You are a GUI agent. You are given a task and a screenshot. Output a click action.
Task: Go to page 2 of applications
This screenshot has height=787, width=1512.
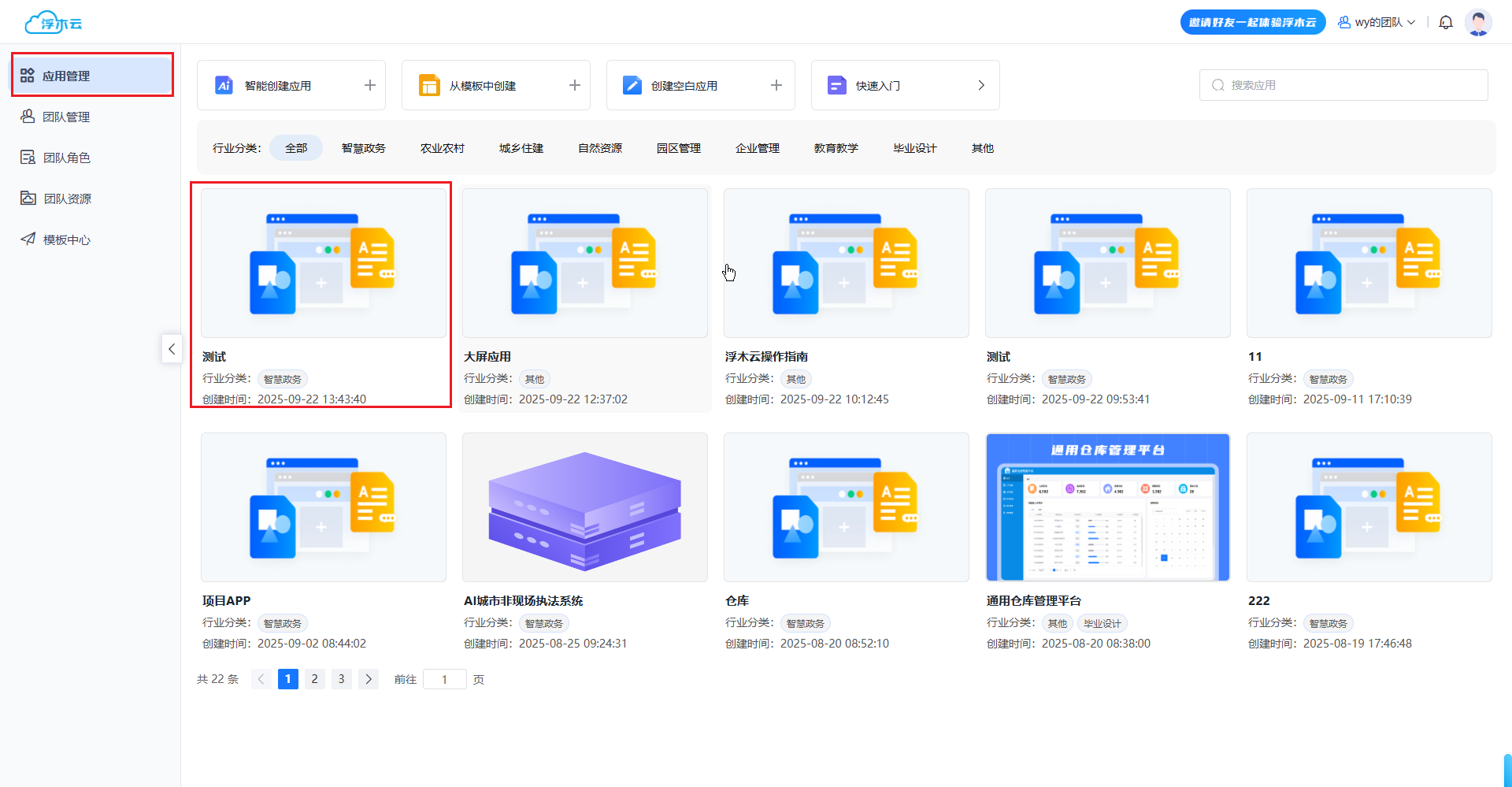[314, 679]
